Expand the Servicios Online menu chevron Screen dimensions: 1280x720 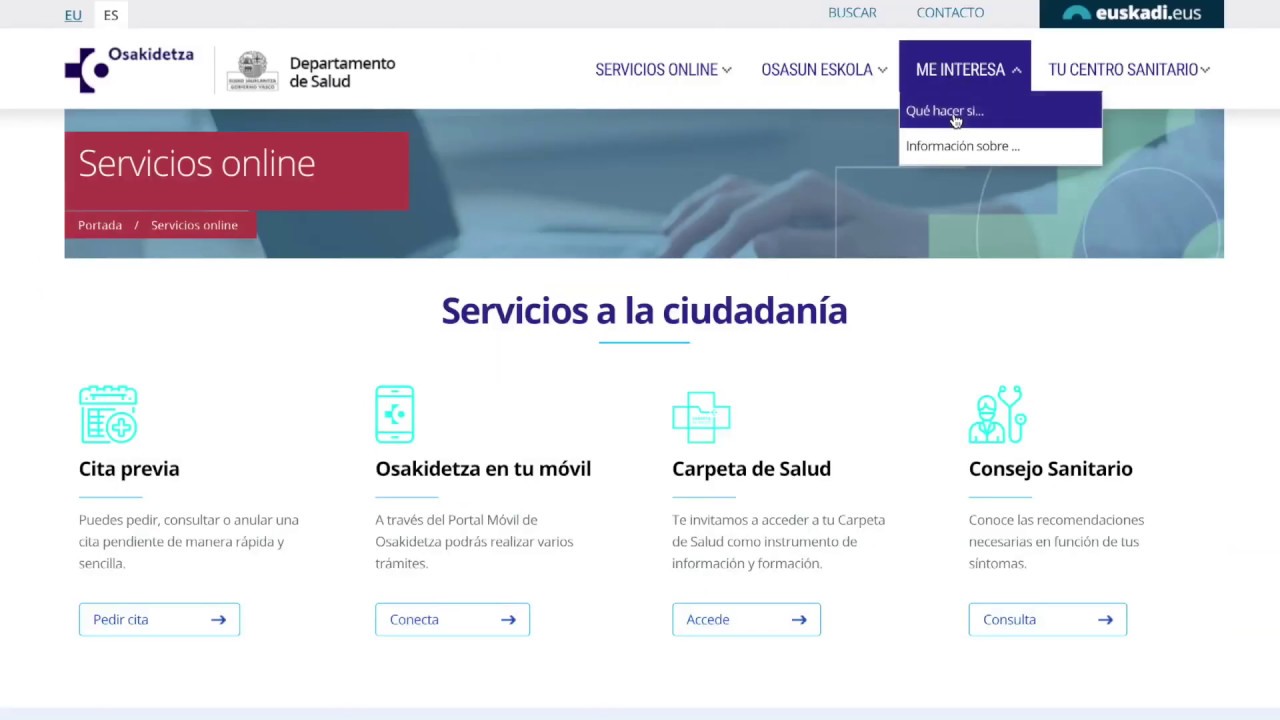pos(727,70)
